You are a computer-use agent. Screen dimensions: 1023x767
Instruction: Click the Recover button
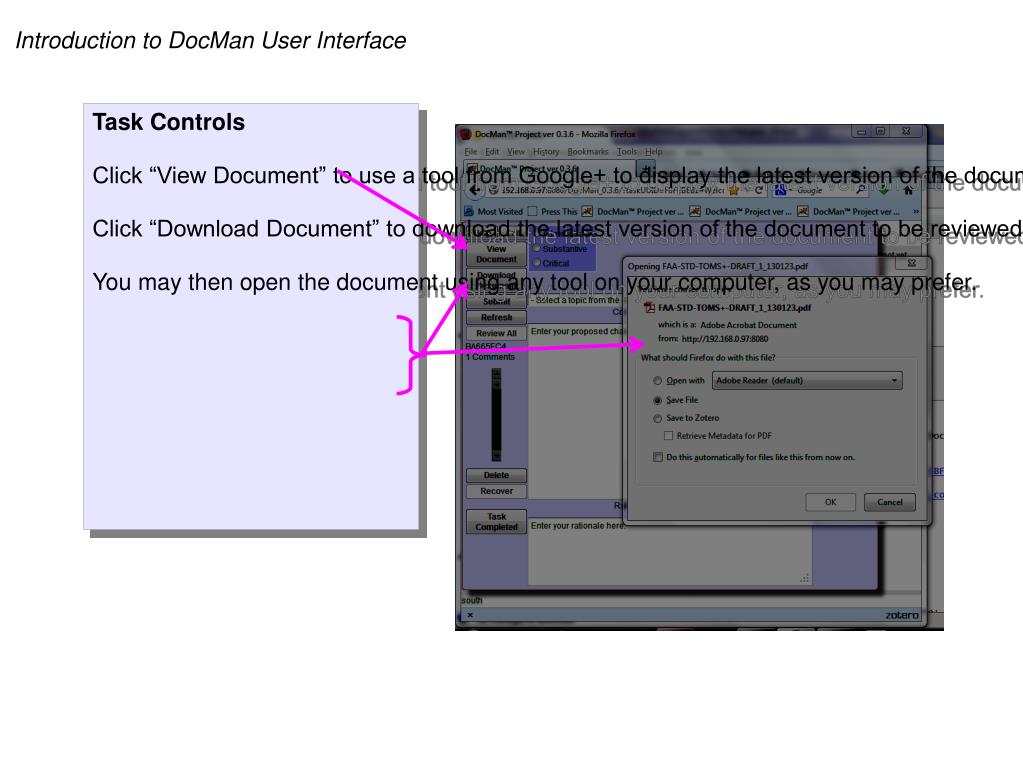pyautogui.click(x=496, y=491)
